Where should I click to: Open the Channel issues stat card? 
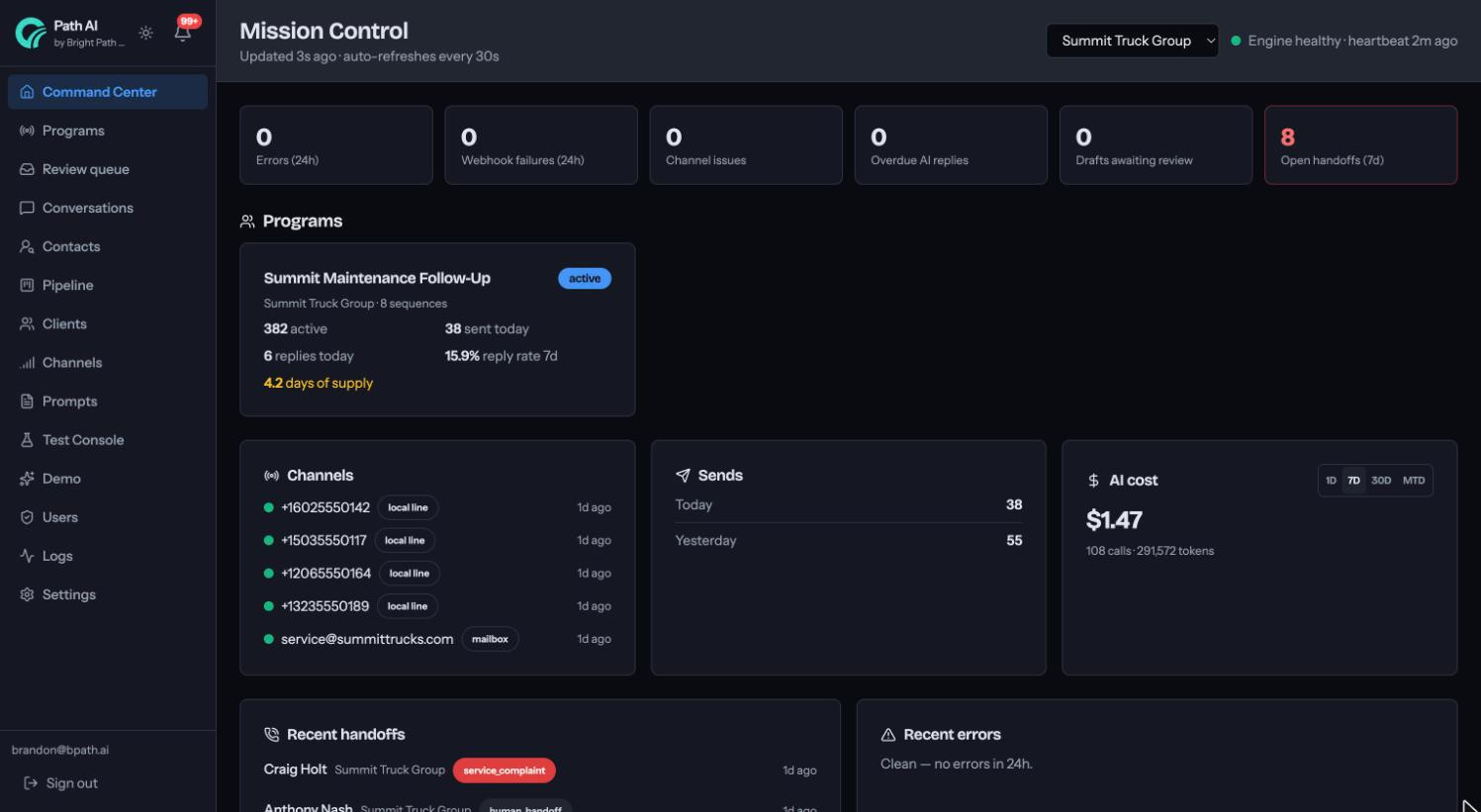coord(746,145)
